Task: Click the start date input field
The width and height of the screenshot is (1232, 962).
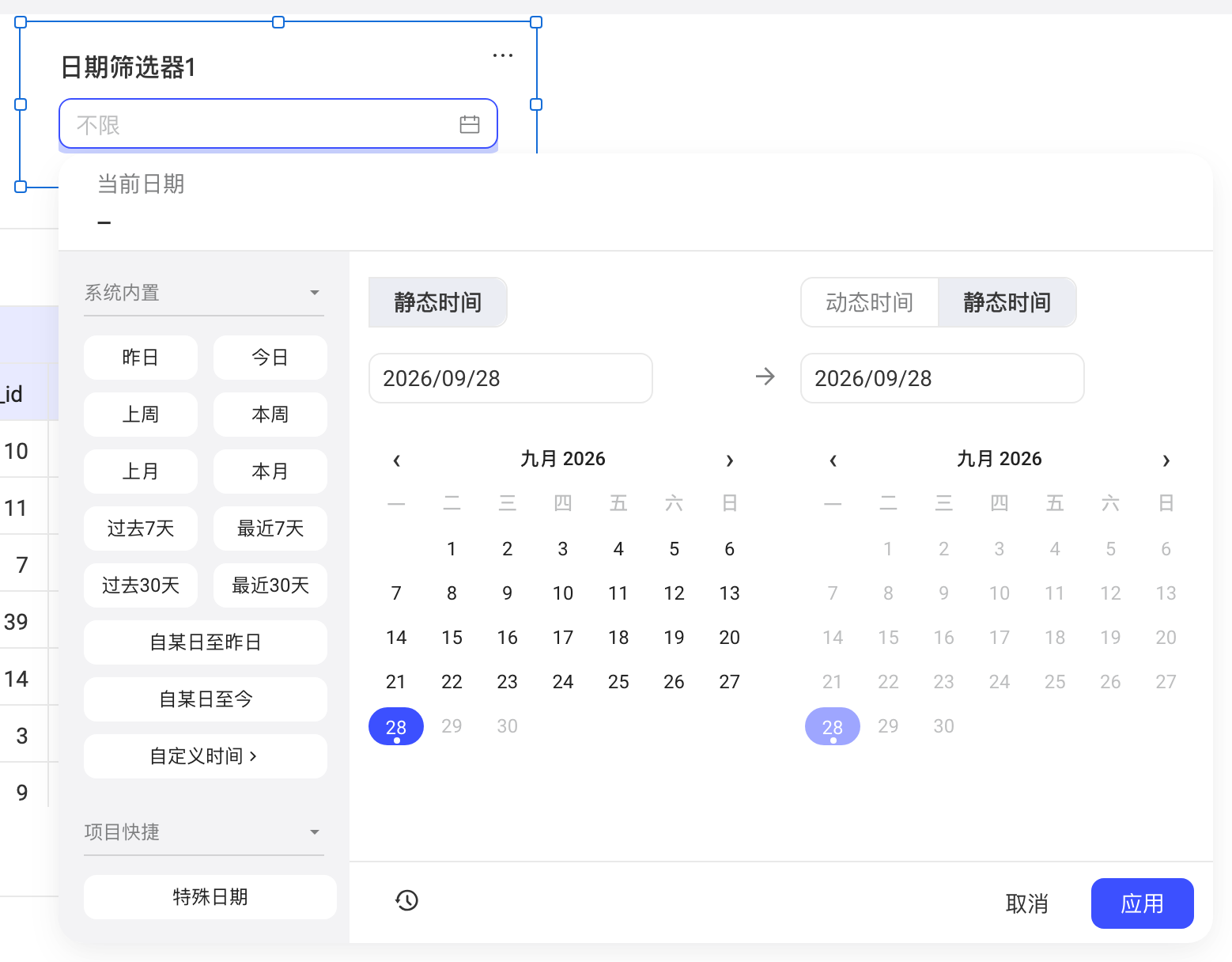Action: click(511, 378)
